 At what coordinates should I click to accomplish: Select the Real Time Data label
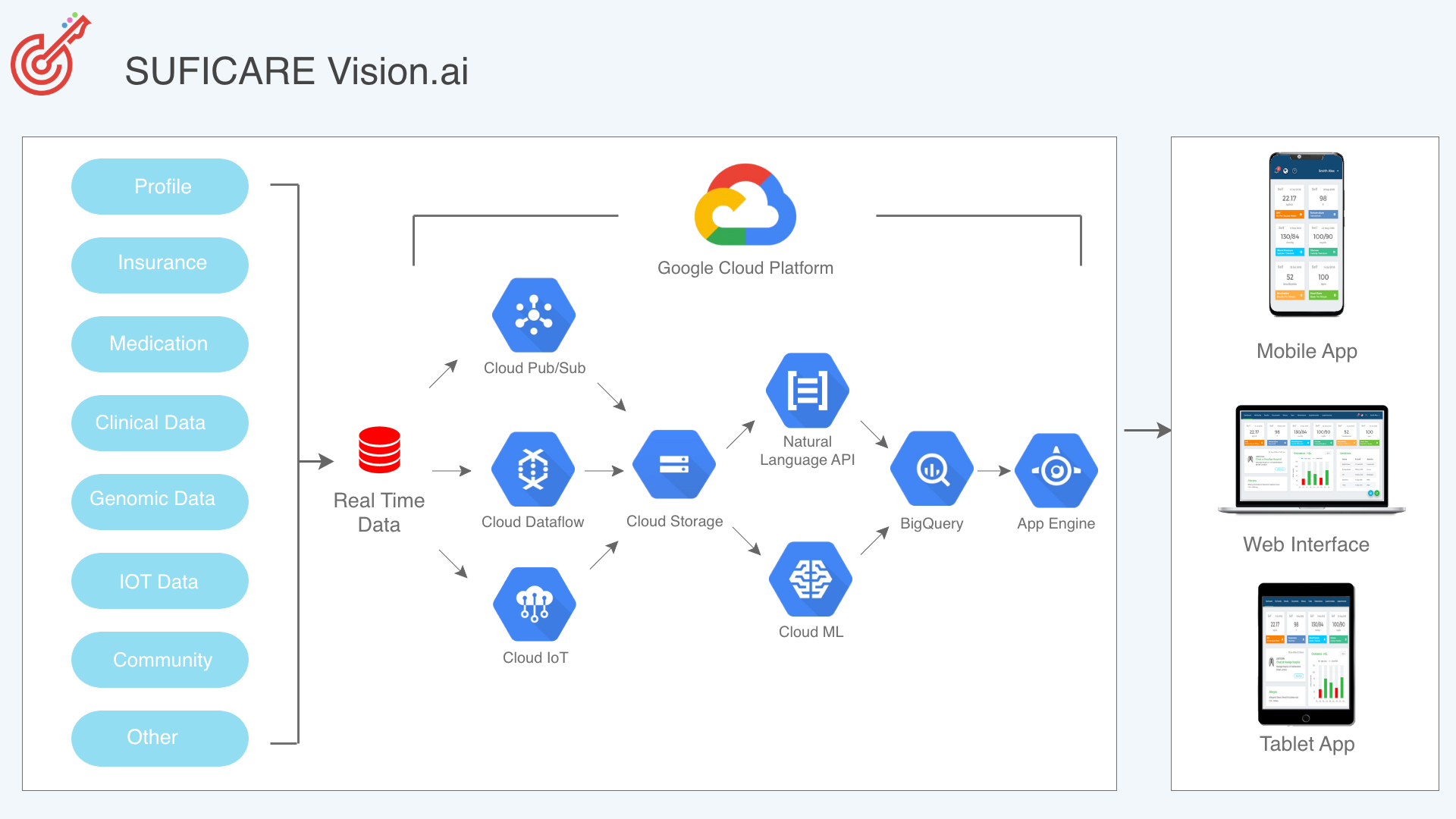[x=379, y=513]
